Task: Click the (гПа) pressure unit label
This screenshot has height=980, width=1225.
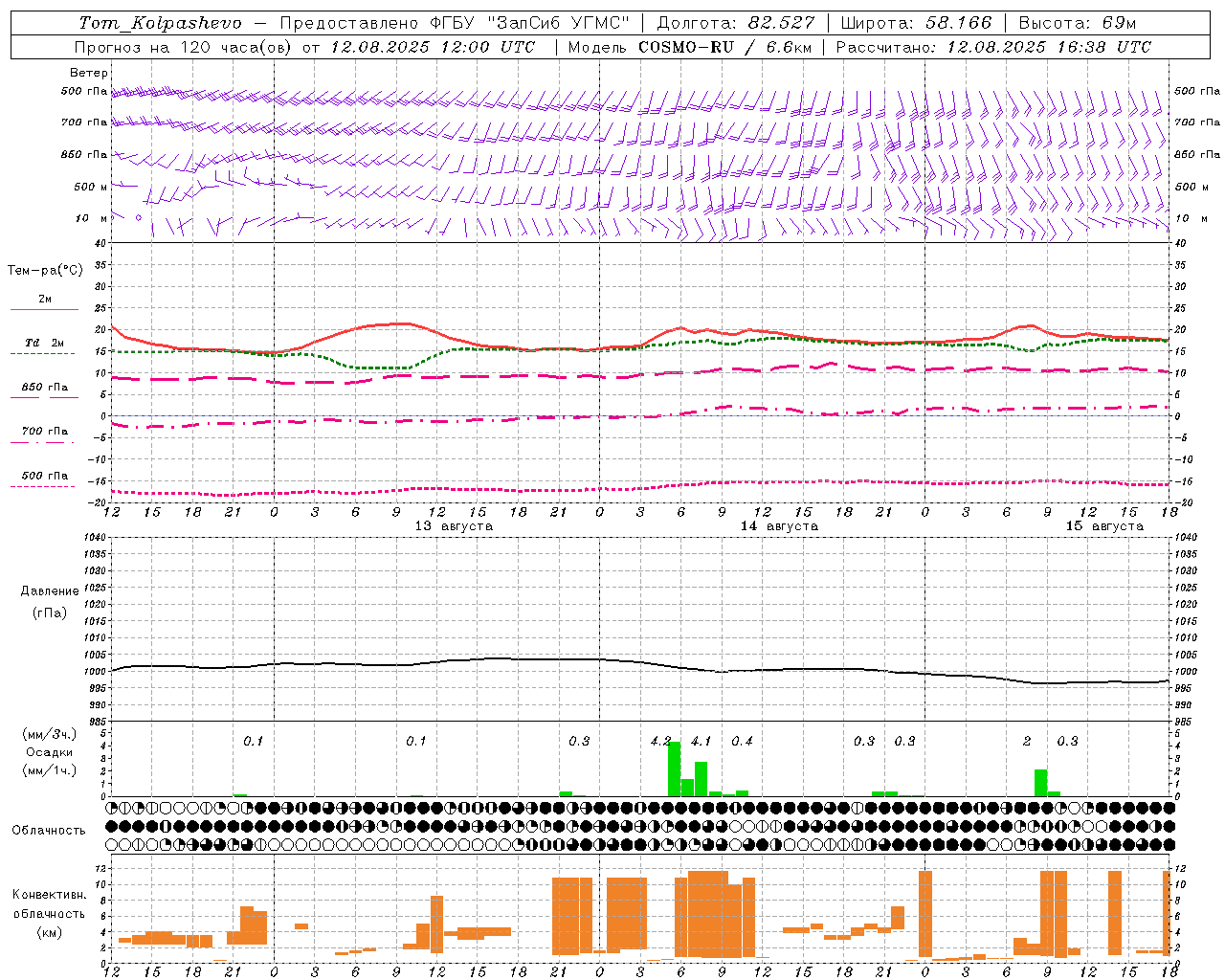Action: [50, 612]
